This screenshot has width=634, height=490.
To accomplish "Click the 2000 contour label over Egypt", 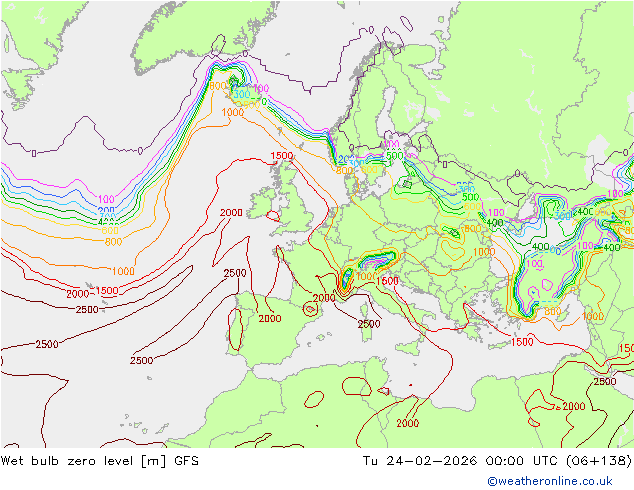I will click(574, 406).
